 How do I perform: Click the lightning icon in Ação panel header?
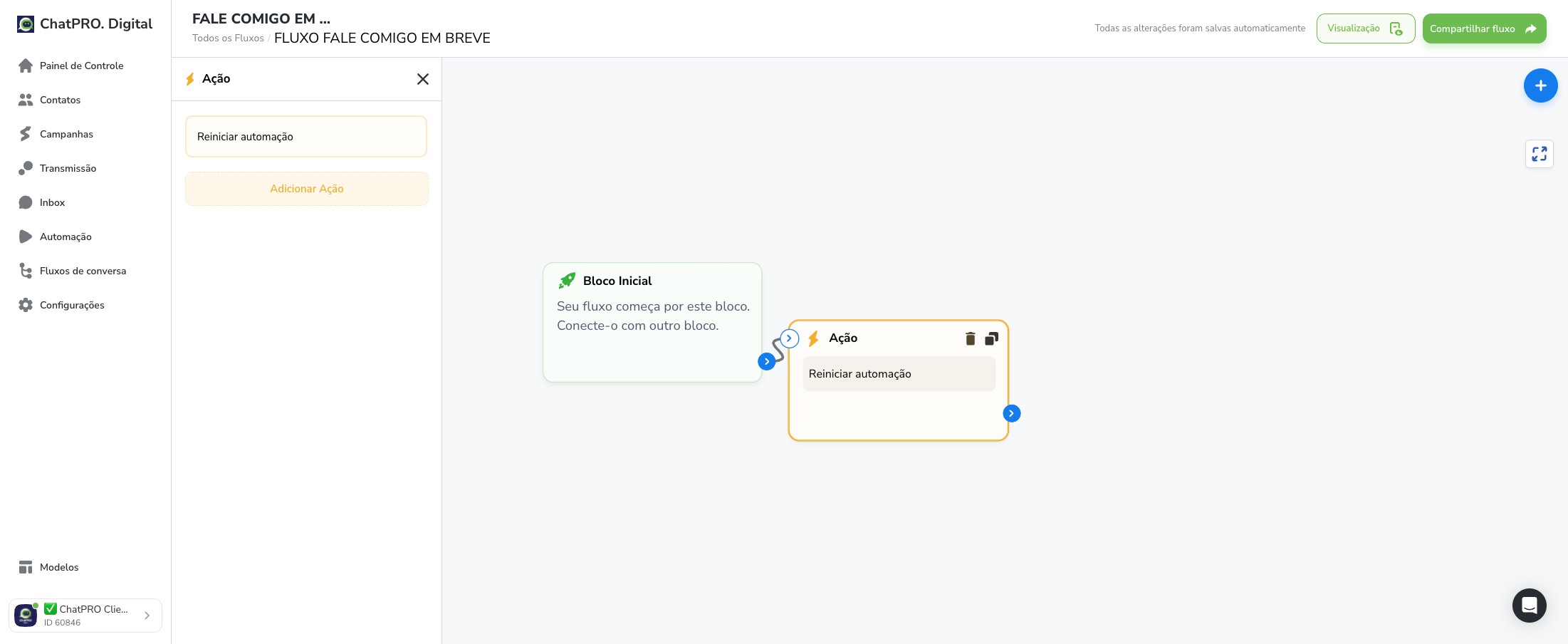190,79
